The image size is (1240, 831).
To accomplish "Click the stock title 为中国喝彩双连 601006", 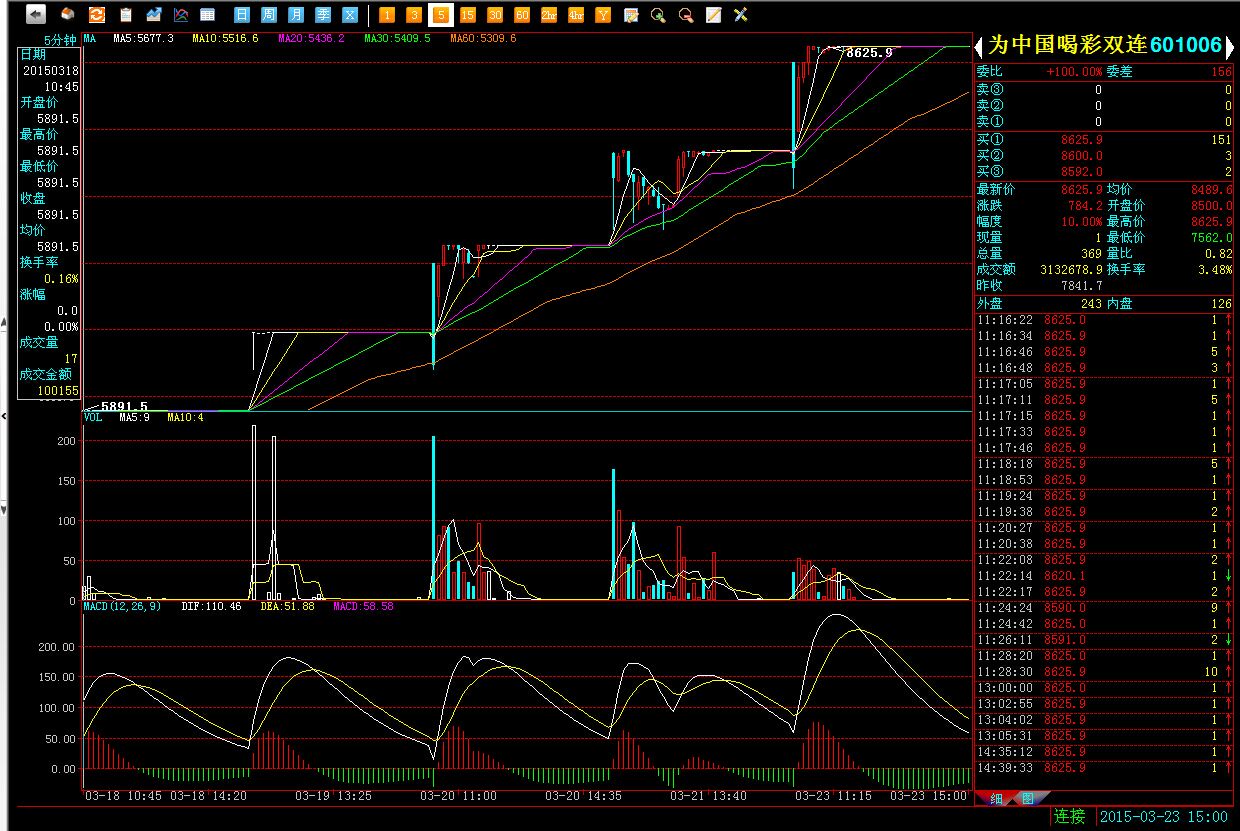I will tap(1104, 45).
